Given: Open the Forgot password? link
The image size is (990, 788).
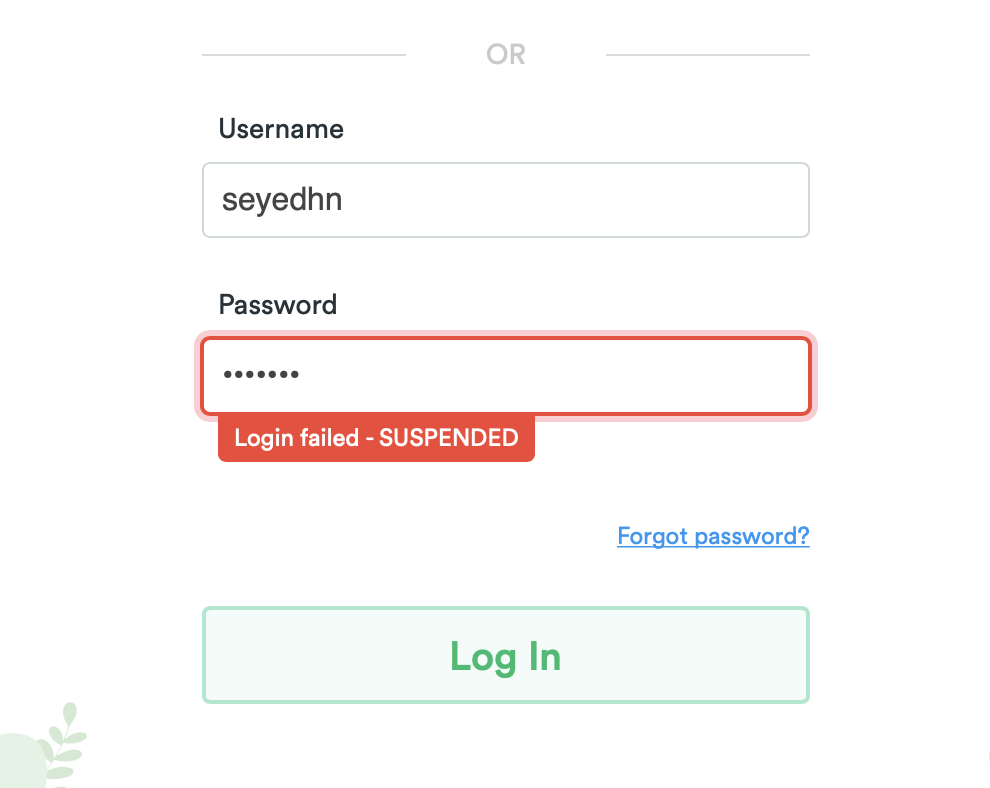Looking at the screenshot, I should [x=713, y=536].
